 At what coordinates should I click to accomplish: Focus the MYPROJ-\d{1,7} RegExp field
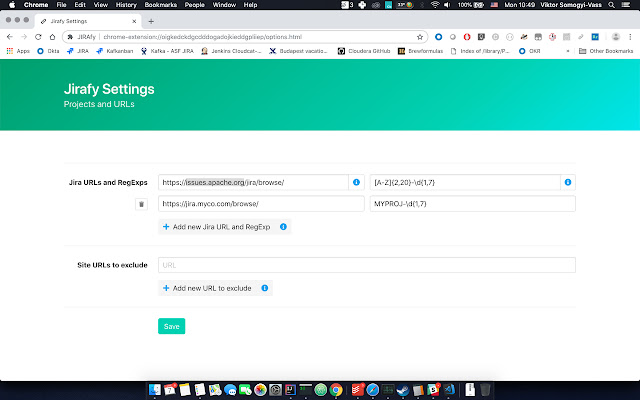473,204
